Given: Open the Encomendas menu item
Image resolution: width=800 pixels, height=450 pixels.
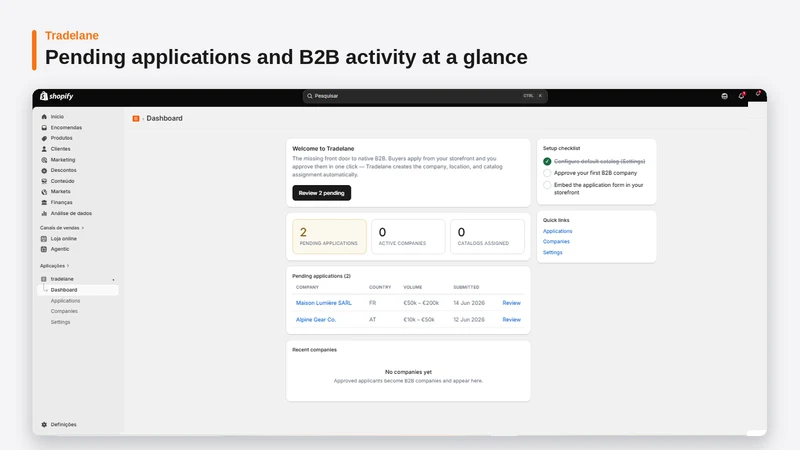Looking at the screenshot, I should click(66, 128).
